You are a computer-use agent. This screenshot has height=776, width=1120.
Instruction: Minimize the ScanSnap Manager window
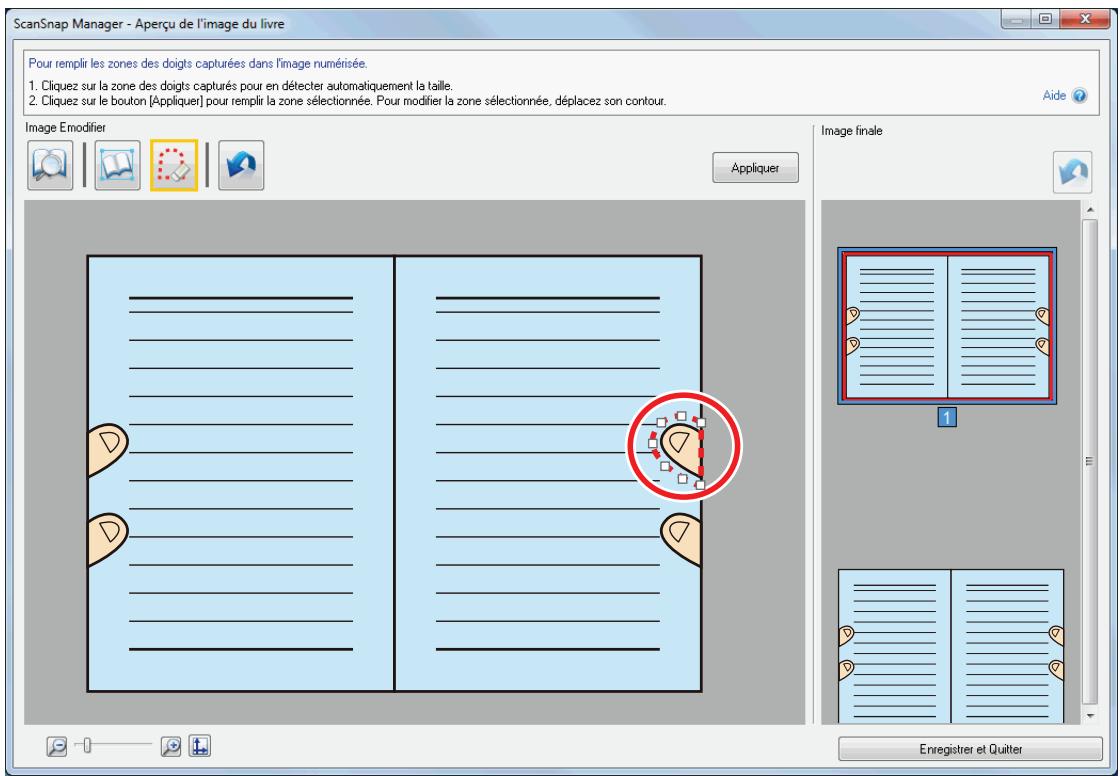point(1017,19)
